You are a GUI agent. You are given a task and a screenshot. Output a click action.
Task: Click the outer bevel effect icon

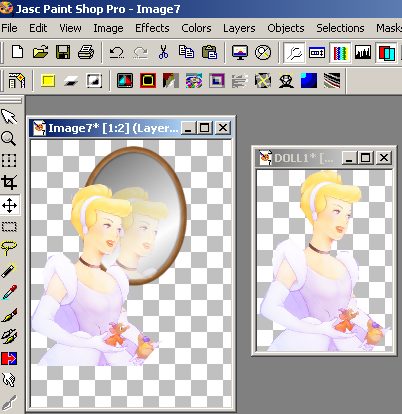[171, 81]
